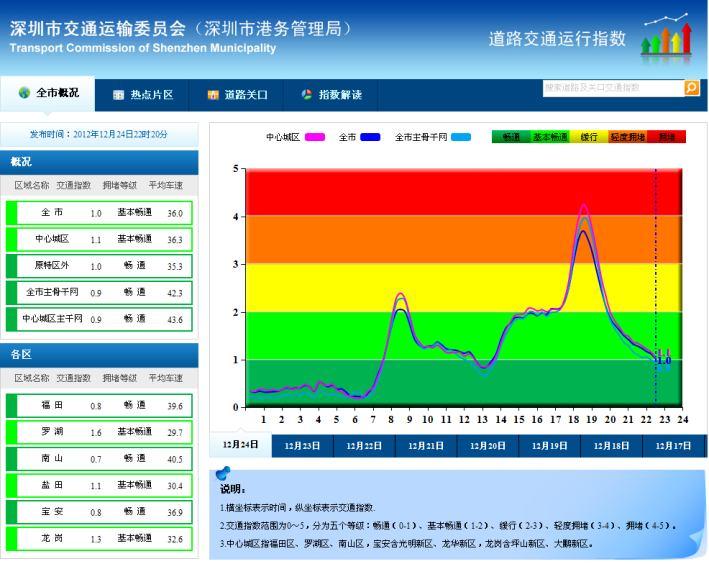The height and width of the screenshot is (564, 709).
Task: Click the grid icon beside 热点片区
Action: point(118,95)
